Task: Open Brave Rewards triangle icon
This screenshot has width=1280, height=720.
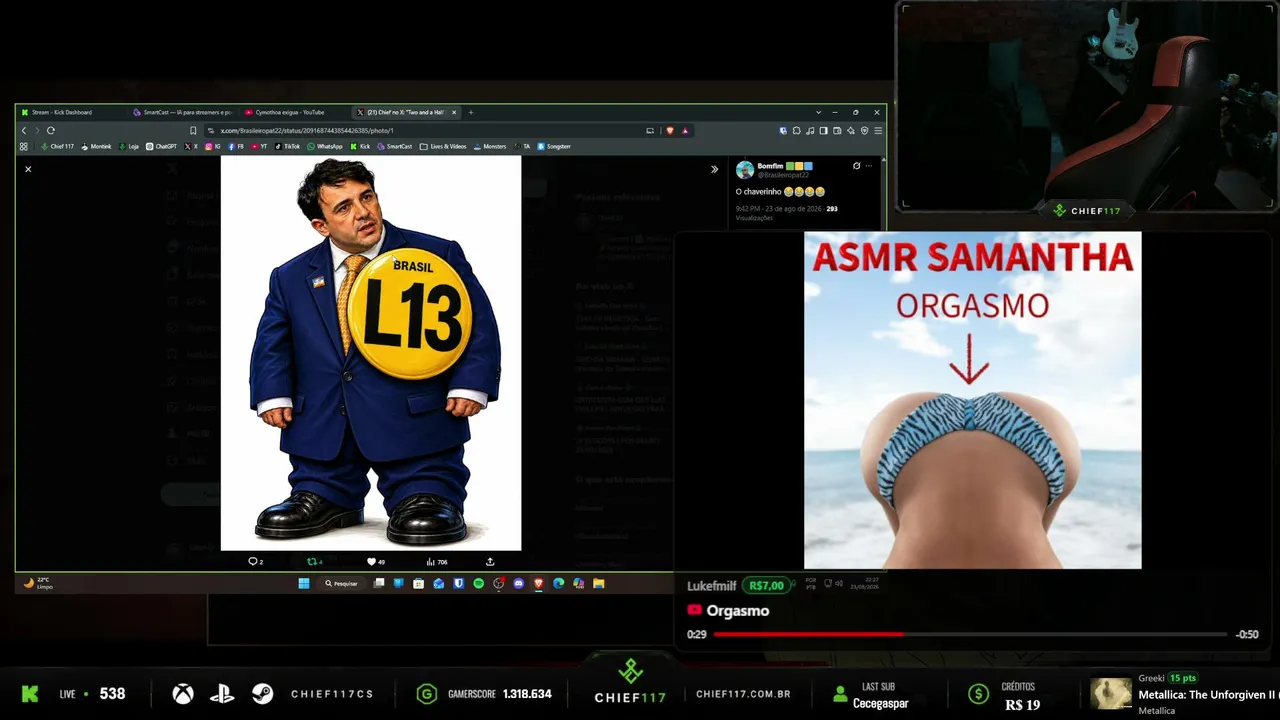Action: click(x=685, y=130)
